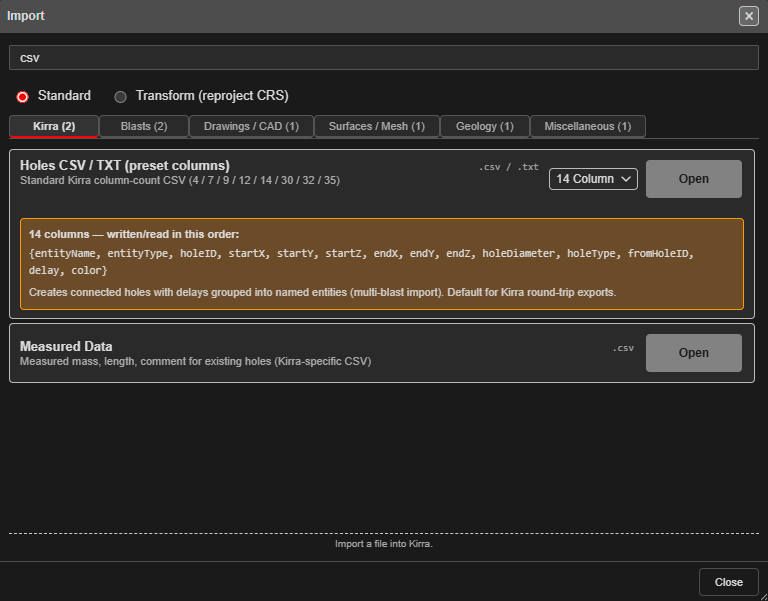Screen dimensions: 768x601
Task: Click the search field containing 'csv'
Action: pyautogui.click(x=384, y=58)
